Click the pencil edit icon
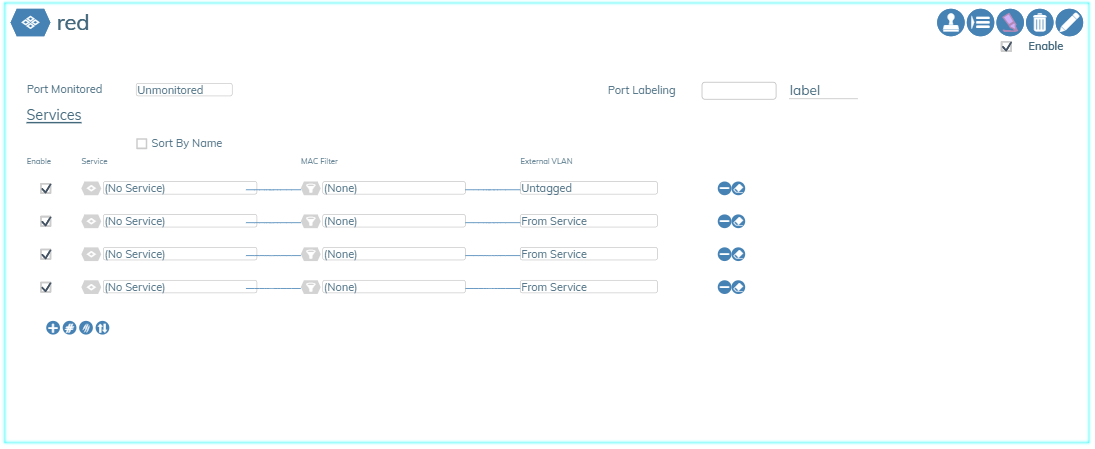 coord(1069,22)
